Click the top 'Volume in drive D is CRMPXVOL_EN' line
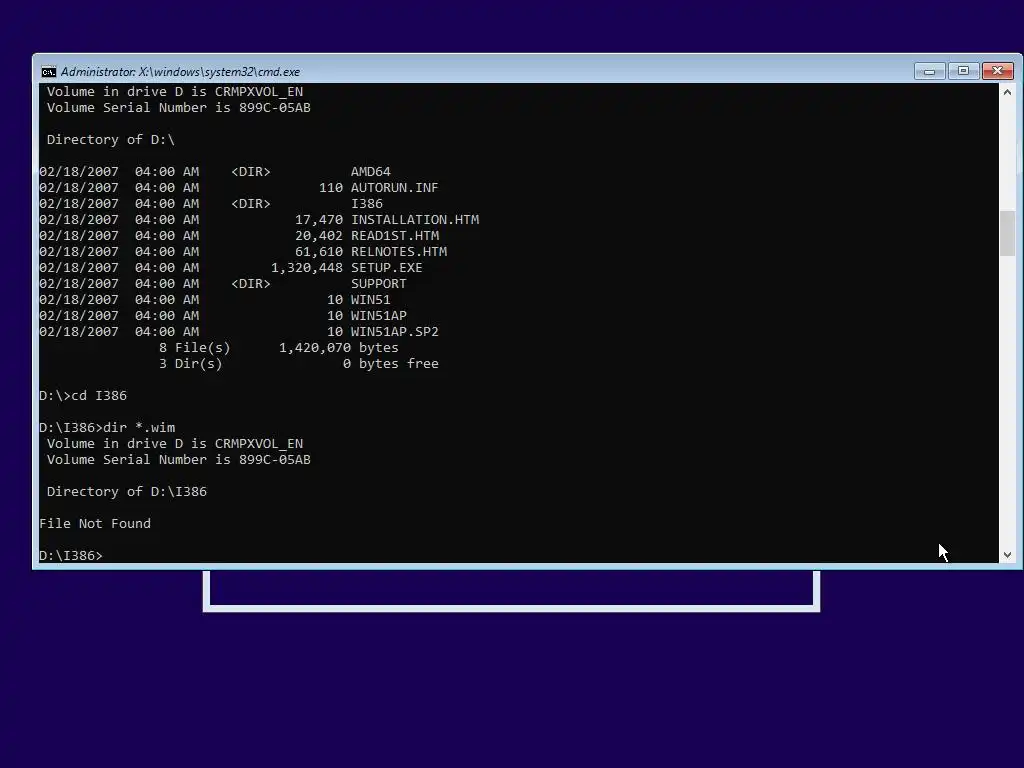 [x=174, y=92]
